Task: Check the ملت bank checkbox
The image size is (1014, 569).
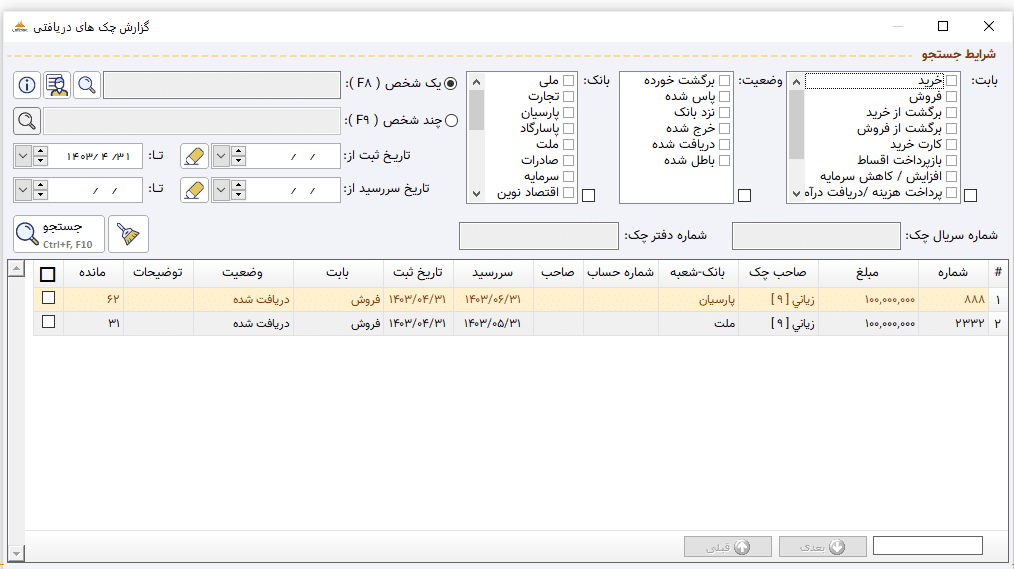Action: [568, 144]
